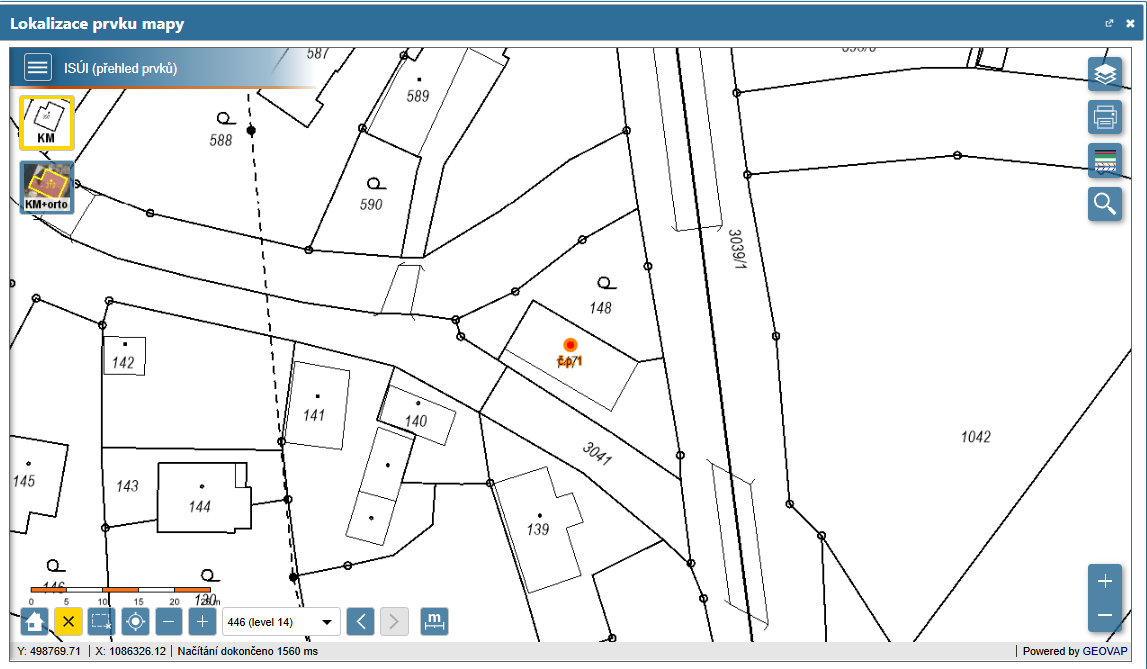Open the scale dropdown showing 446 (level 14)
Screen dimensions: 1147x669
click(x=281, y=622)
